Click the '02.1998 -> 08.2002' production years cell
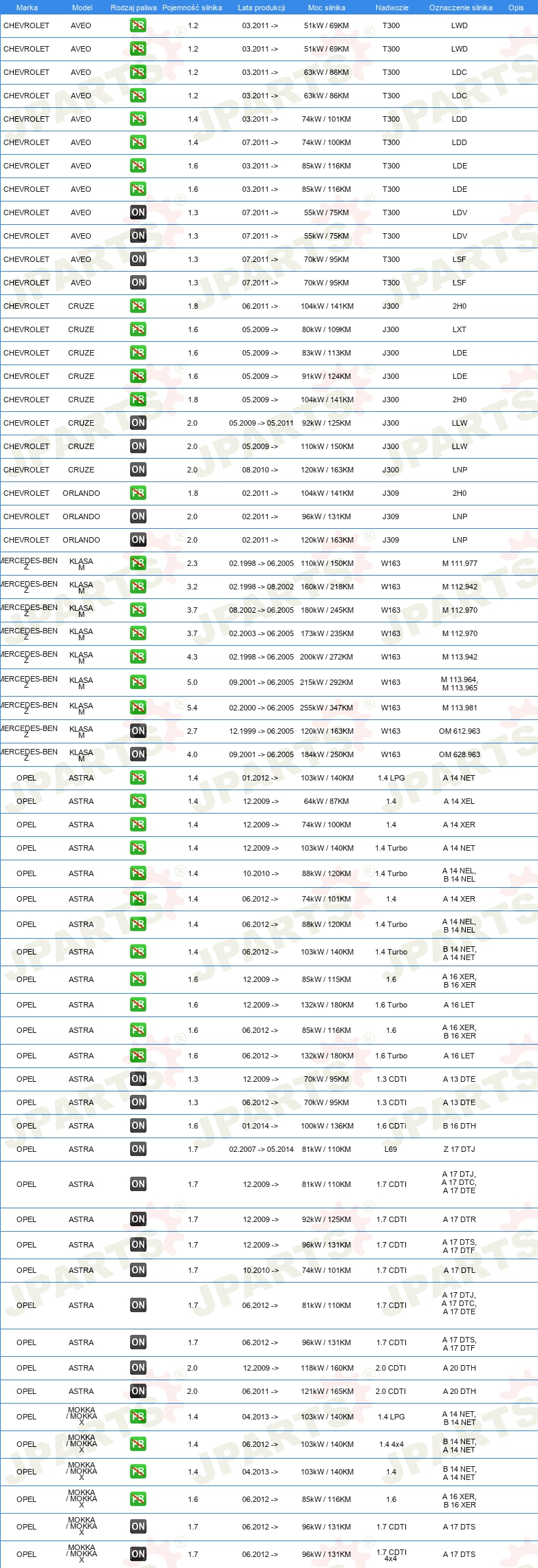Screen dimensions: 538x1568 point(261,587)
